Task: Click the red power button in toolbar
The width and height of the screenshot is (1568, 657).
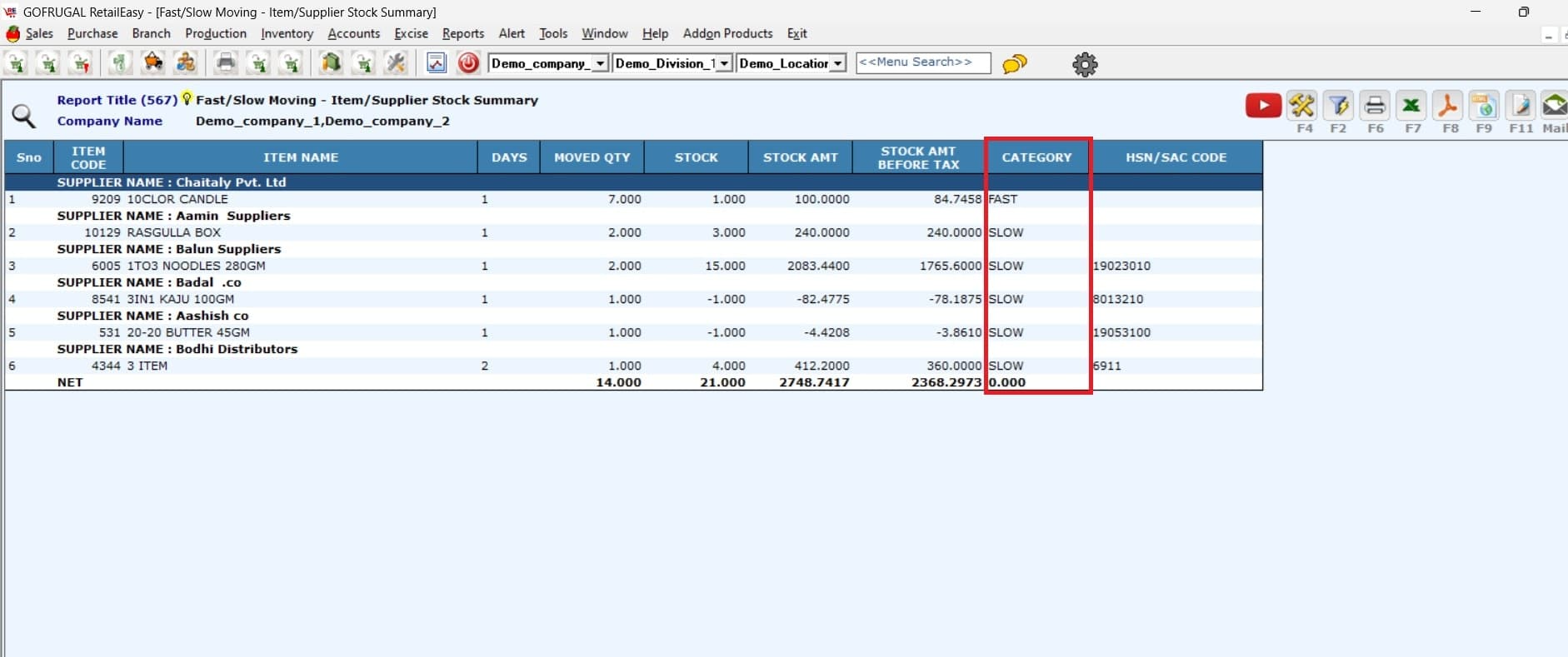Action: [x=468, y=63]
